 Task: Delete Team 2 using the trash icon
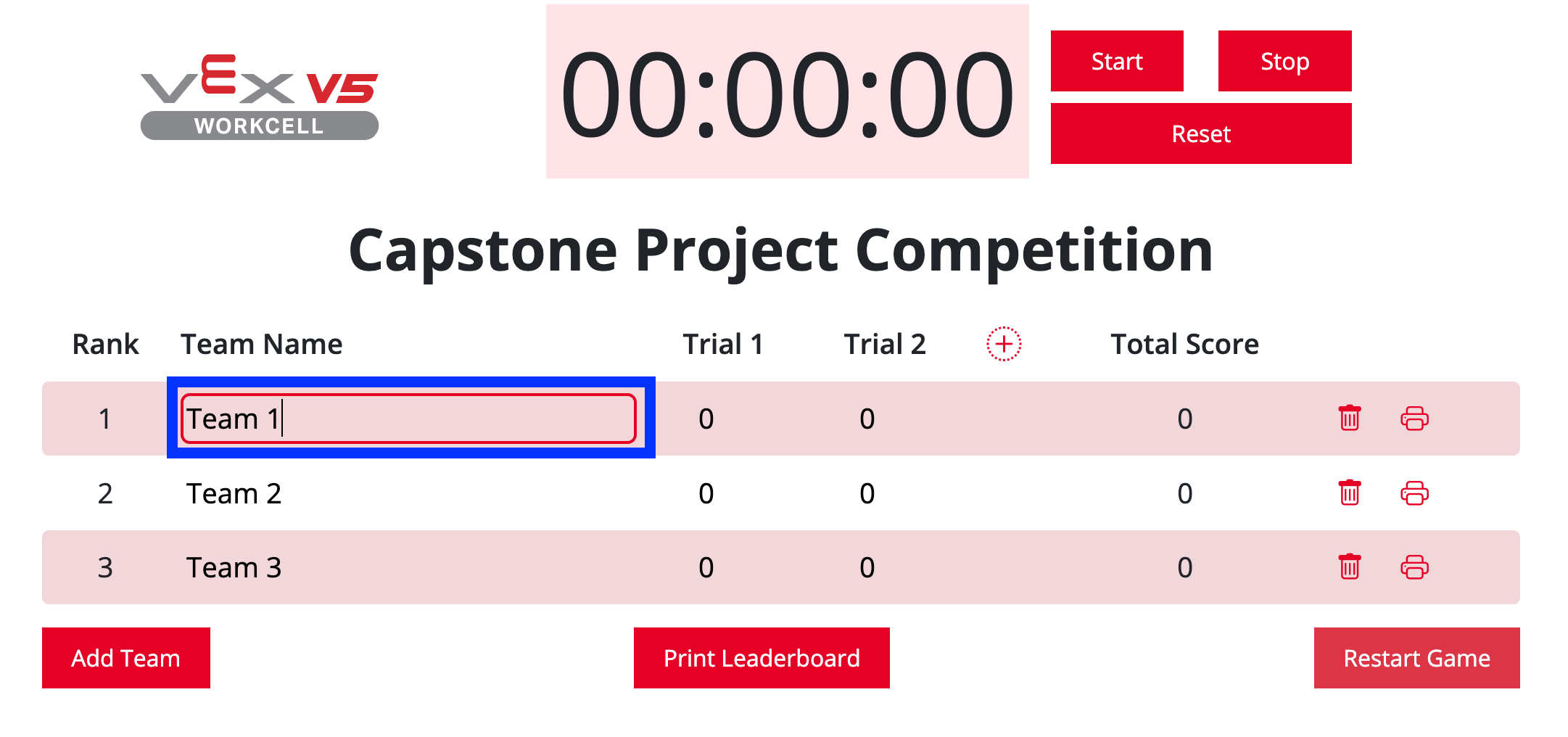(1349, 493)
